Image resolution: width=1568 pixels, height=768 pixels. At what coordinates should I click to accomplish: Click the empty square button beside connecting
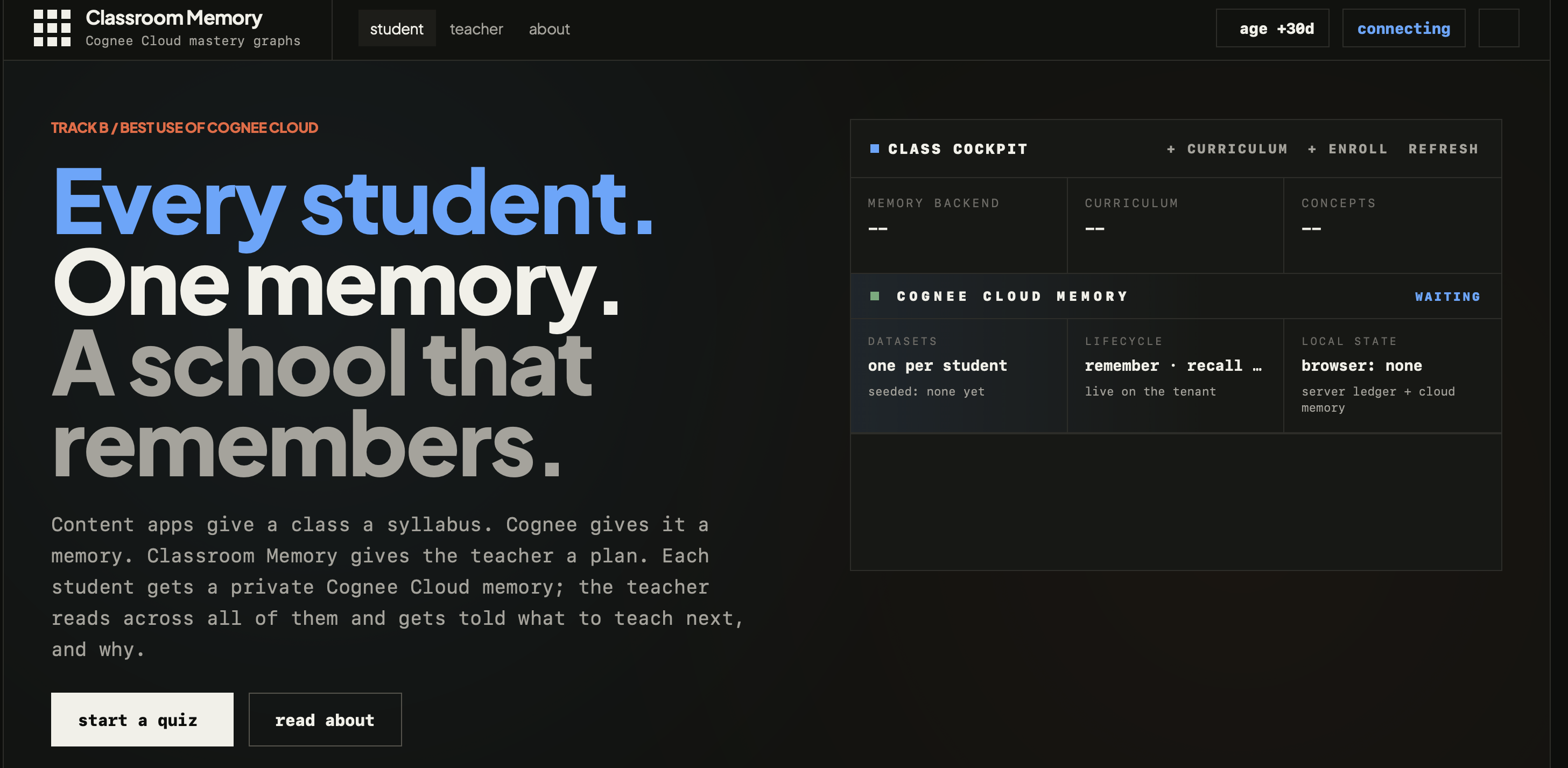(x=1499, y=28)
